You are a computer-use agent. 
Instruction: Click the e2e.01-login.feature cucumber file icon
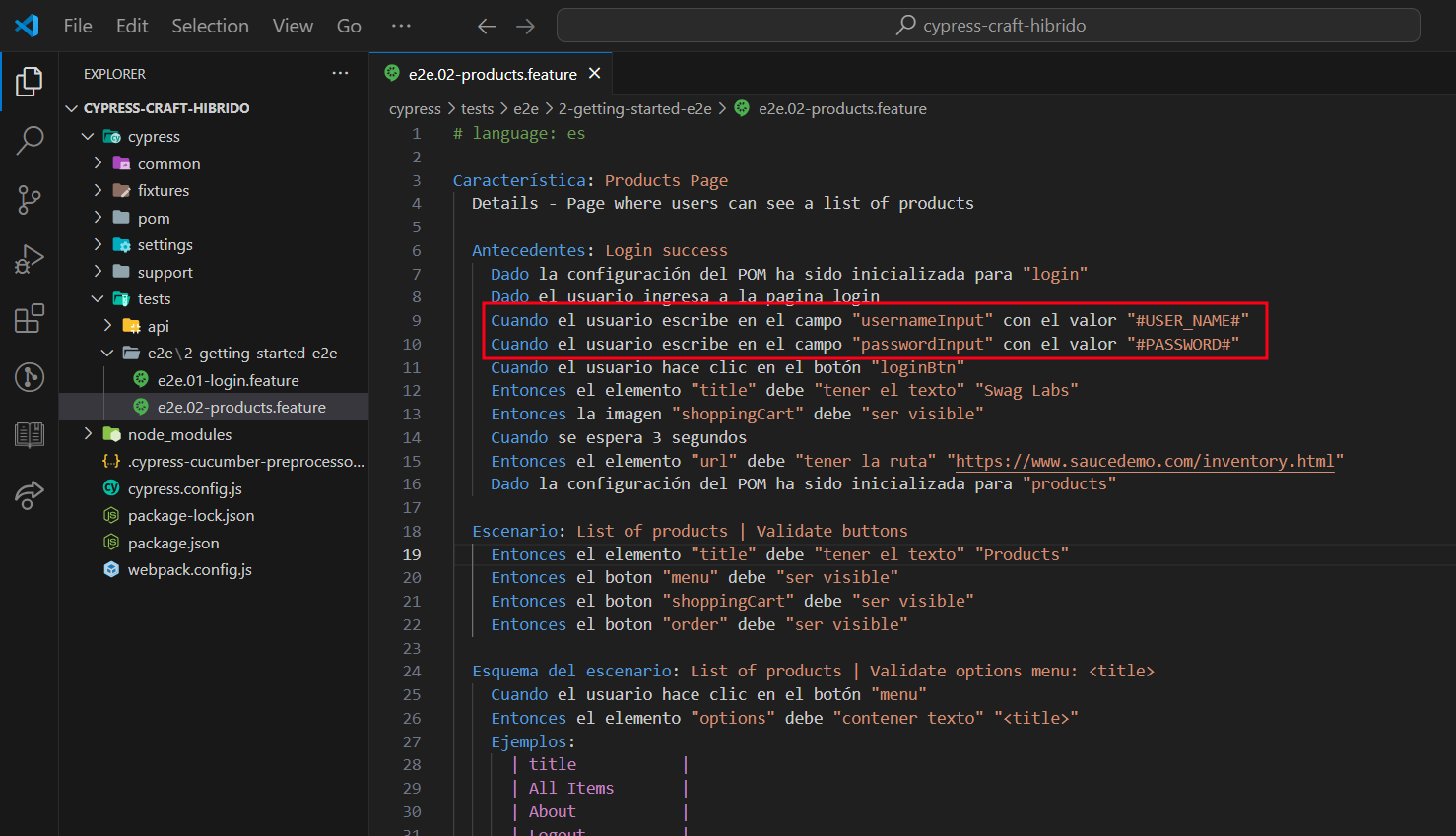(x=141, y=380)
